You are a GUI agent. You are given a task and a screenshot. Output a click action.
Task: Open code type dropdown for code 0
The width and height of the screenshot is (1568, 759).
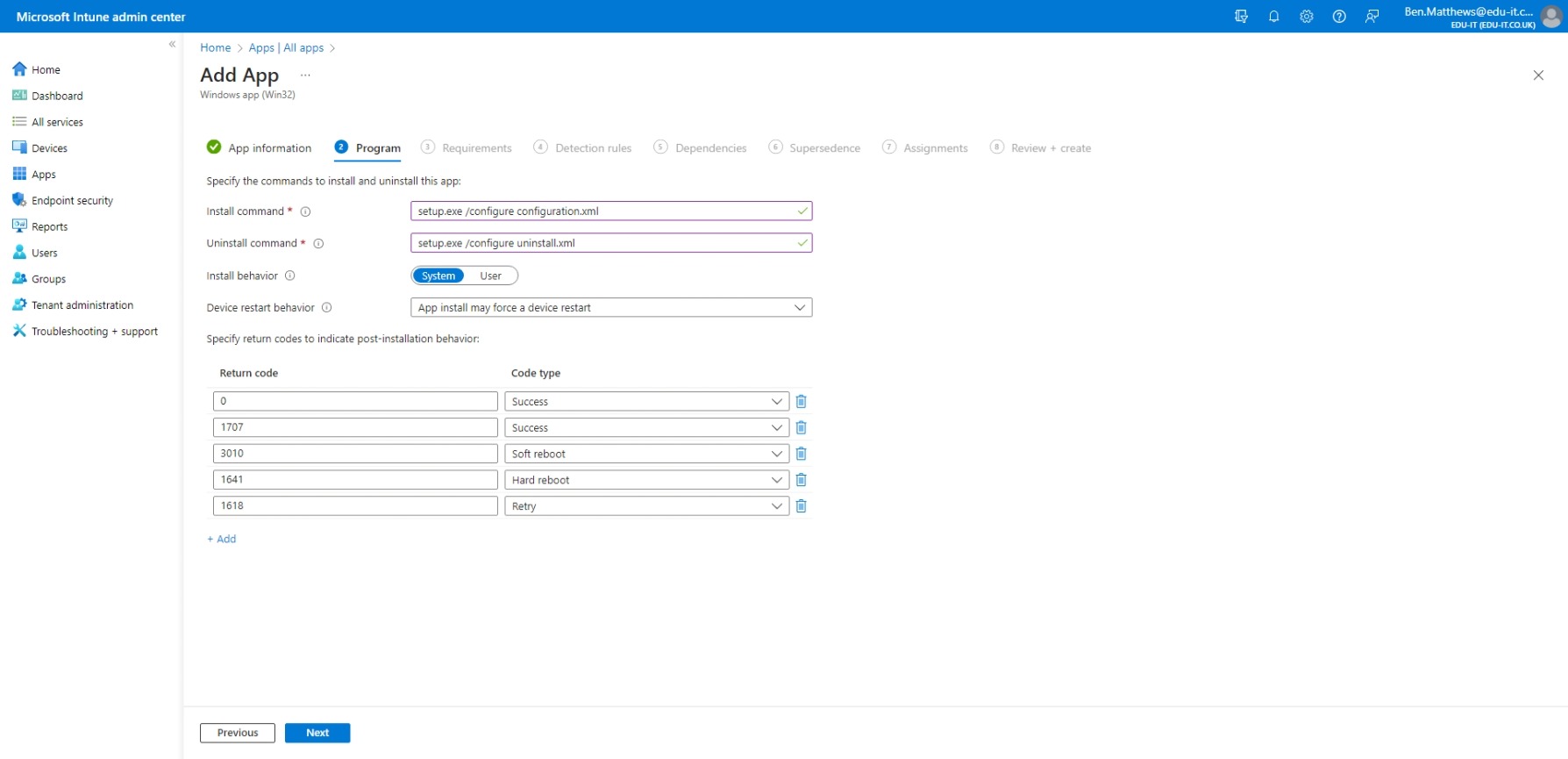coord(647,401)
